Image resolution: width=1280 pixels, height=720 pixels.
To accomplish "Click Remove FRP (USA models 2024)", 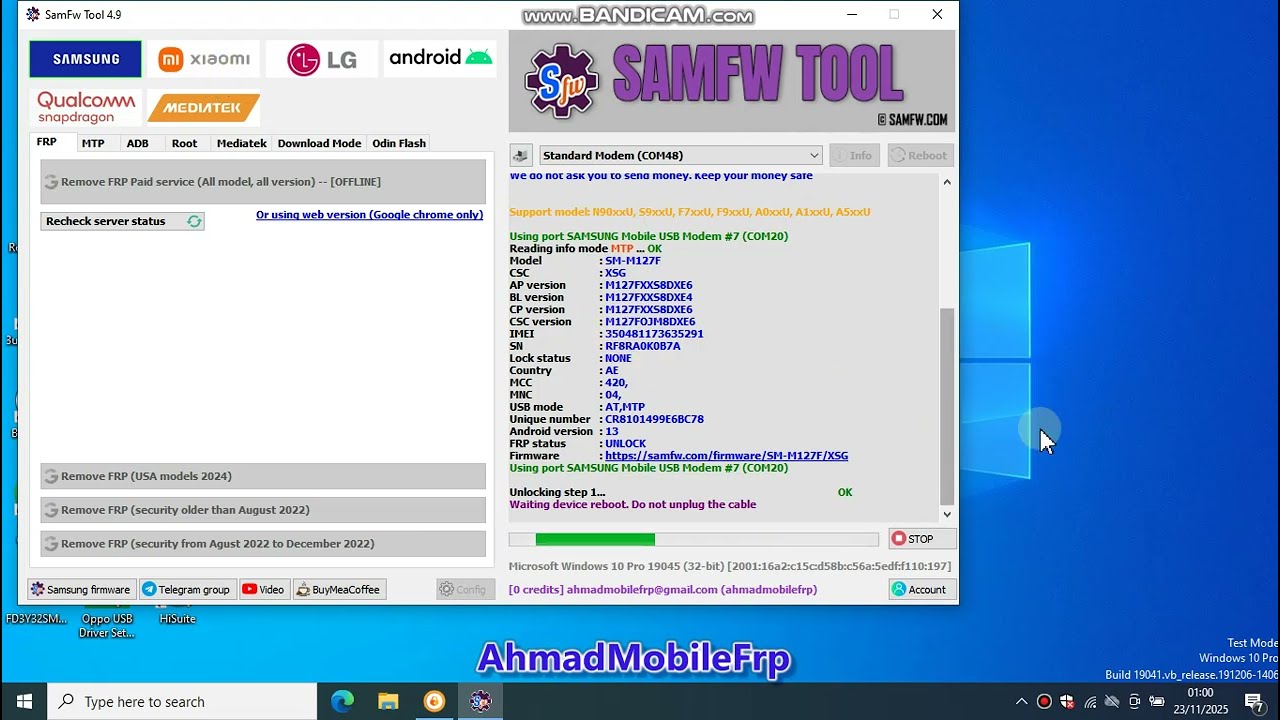I will pyautogui.click(x=263, y=476).
